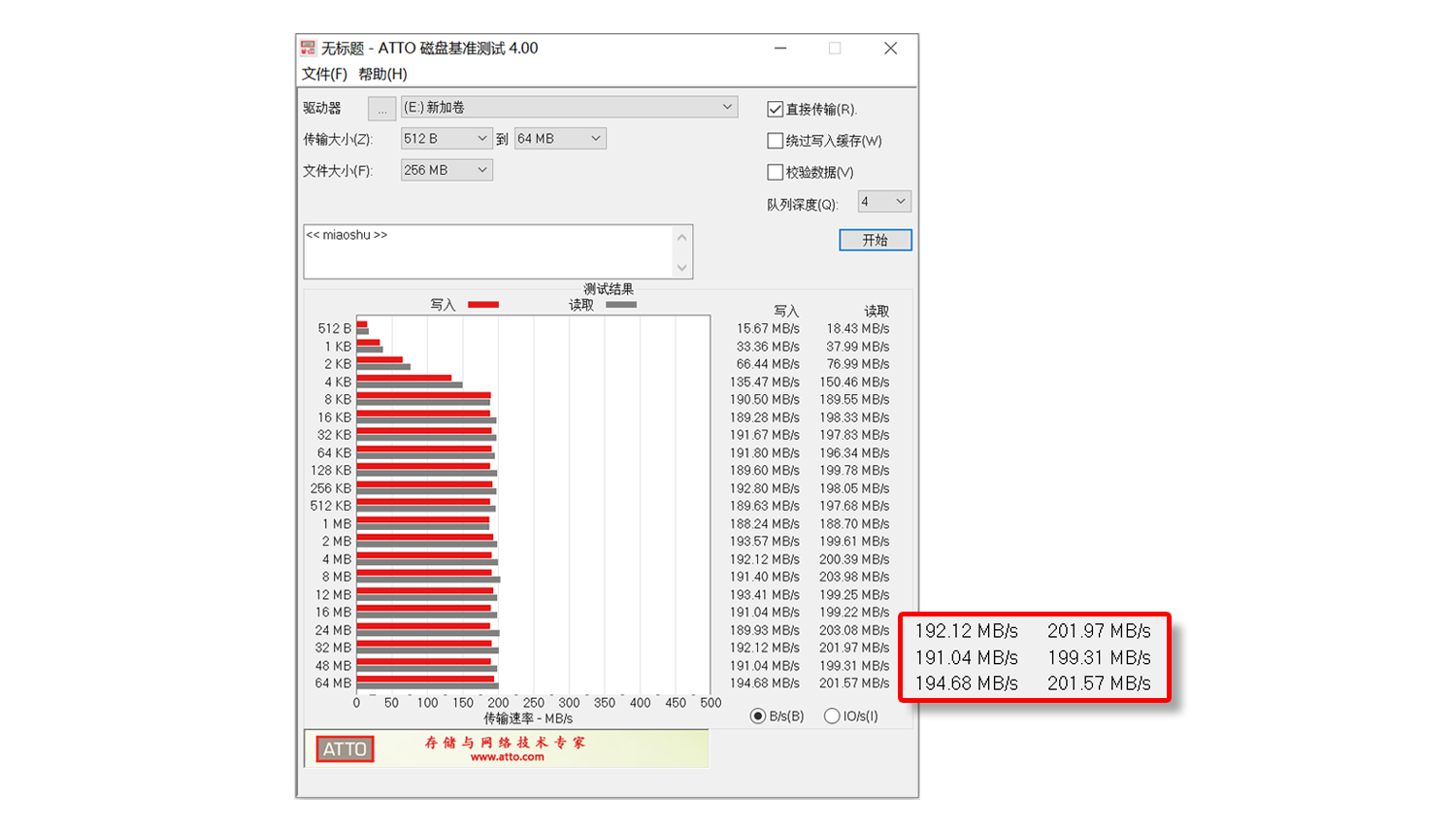This screenshot has width=1456, height=832.
Task: Open the 512 B minimum transfer size dropdown
Action: [447, 139]
